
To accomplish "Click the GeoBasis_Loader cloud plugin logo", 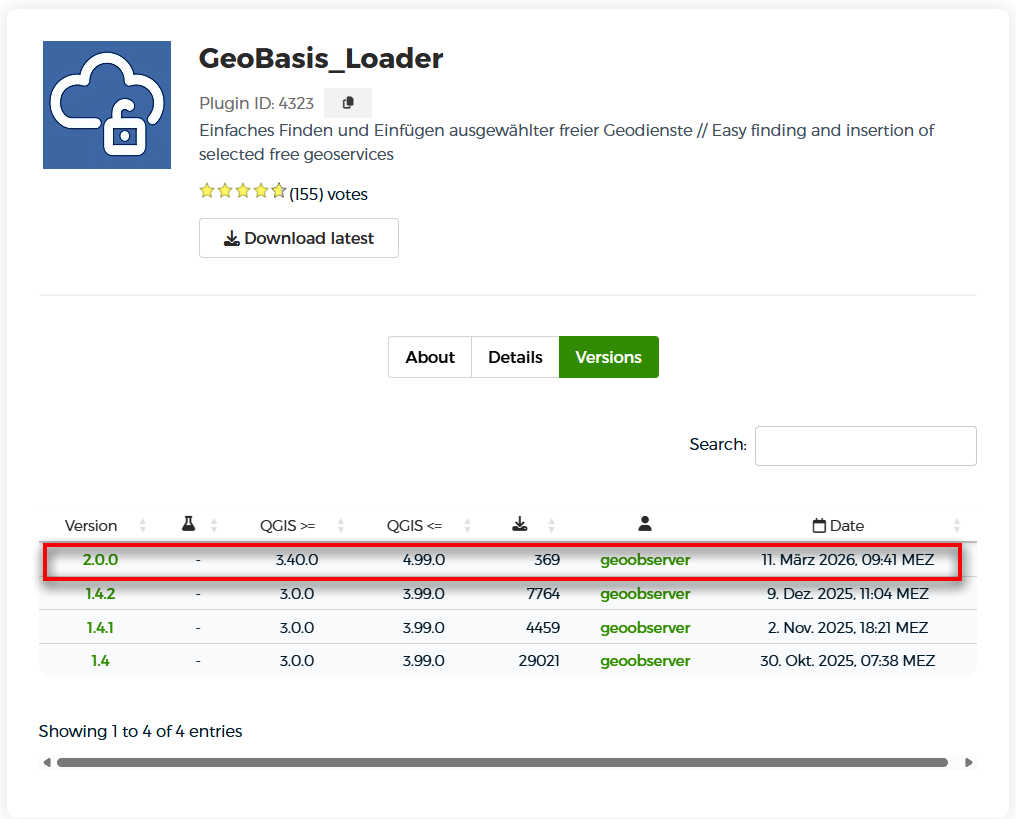I will point(107,105).
